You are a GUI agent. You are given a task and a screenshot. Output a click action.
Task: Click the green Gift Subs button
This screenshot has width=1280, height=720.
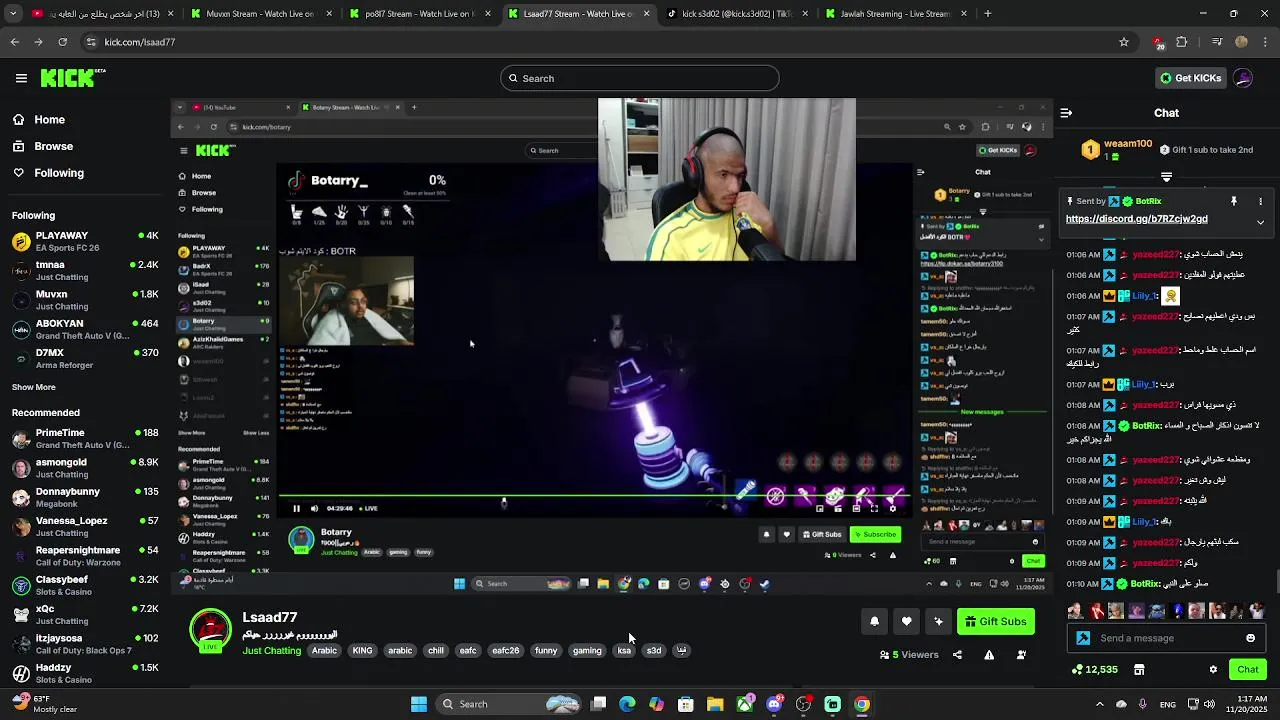[996, 621]
